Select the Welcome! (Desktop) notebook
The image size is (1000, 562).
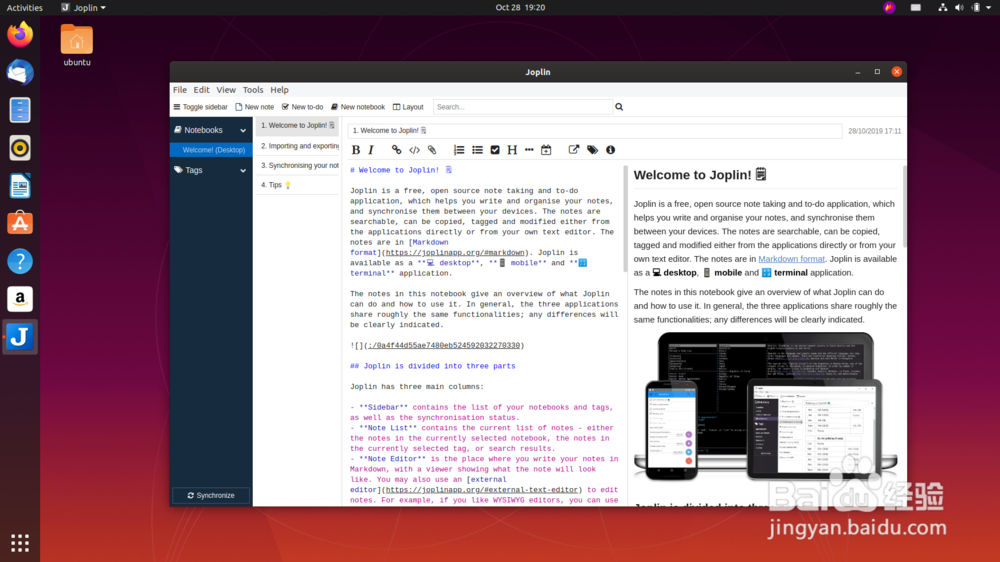coord(211,150)
